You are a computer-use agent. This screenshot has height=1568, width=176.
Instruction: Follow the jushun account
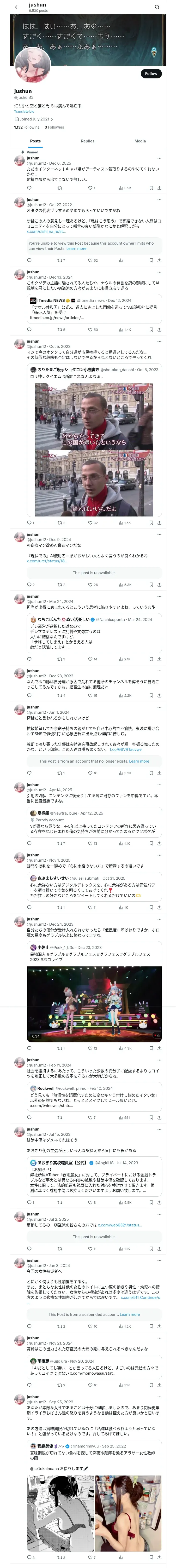(151, 74)
